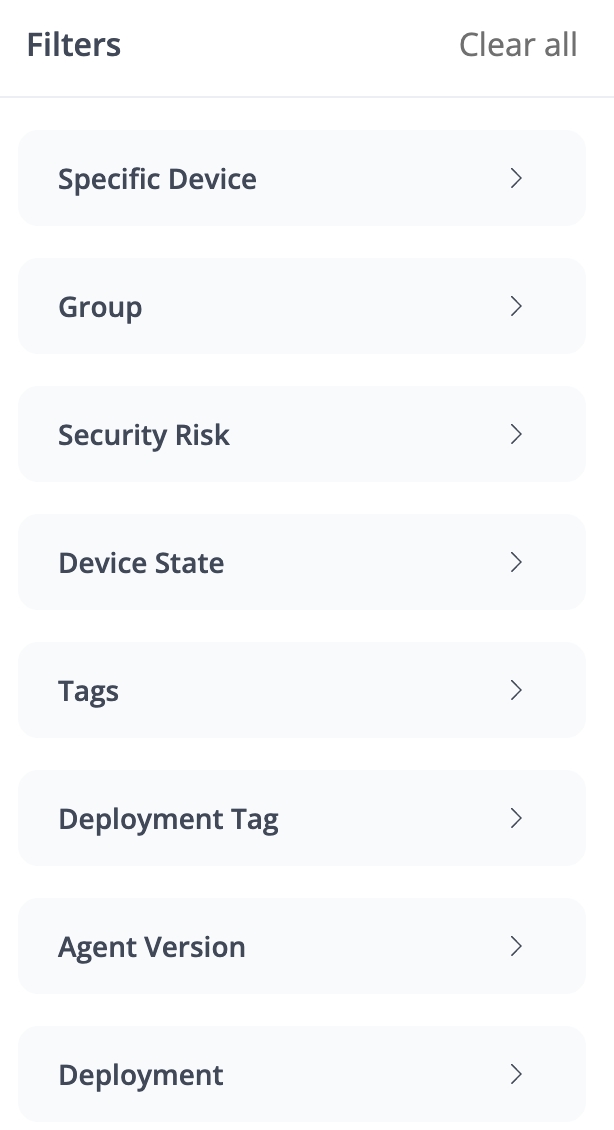Click the chevron icon beside Deployment Tag
This screenshot has width=614, height=1130.
coord(516,818)
